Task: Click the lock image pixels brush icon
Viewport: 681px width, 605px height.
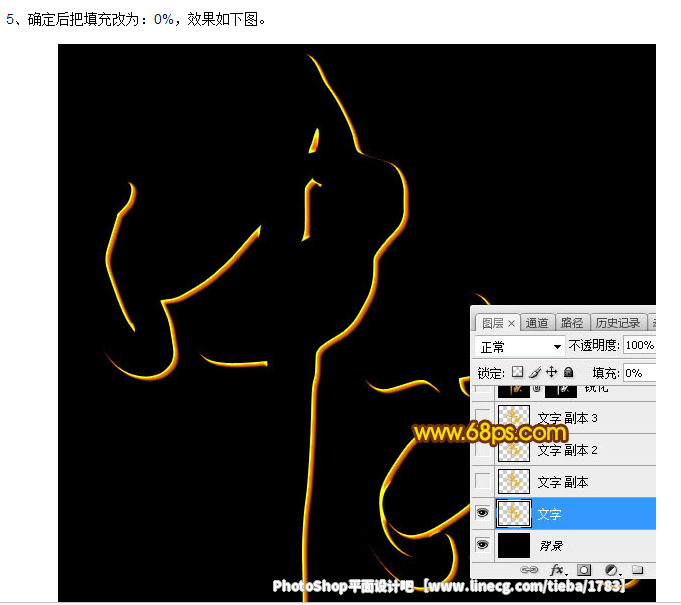Action: click(534, 372)
